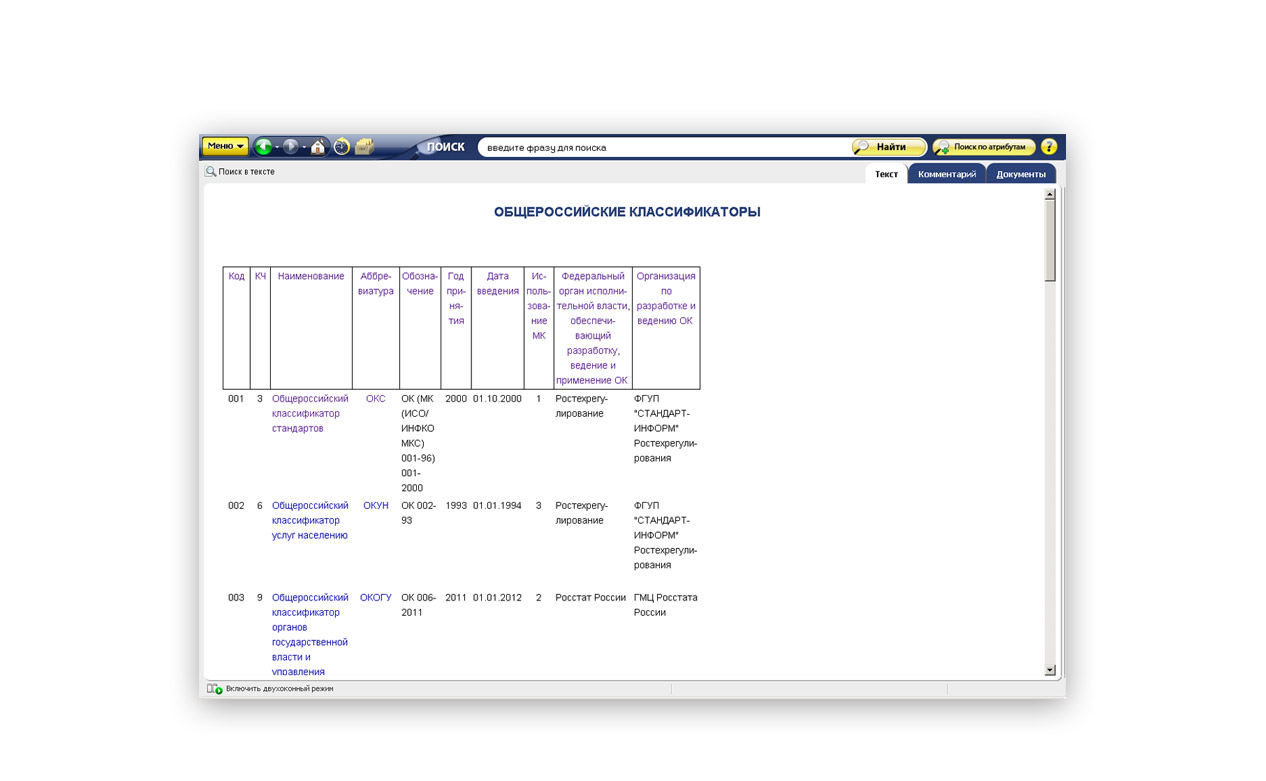The image size is (1266, 781).
Task: Select the Росстат России cell
Action: click(590, 597)
